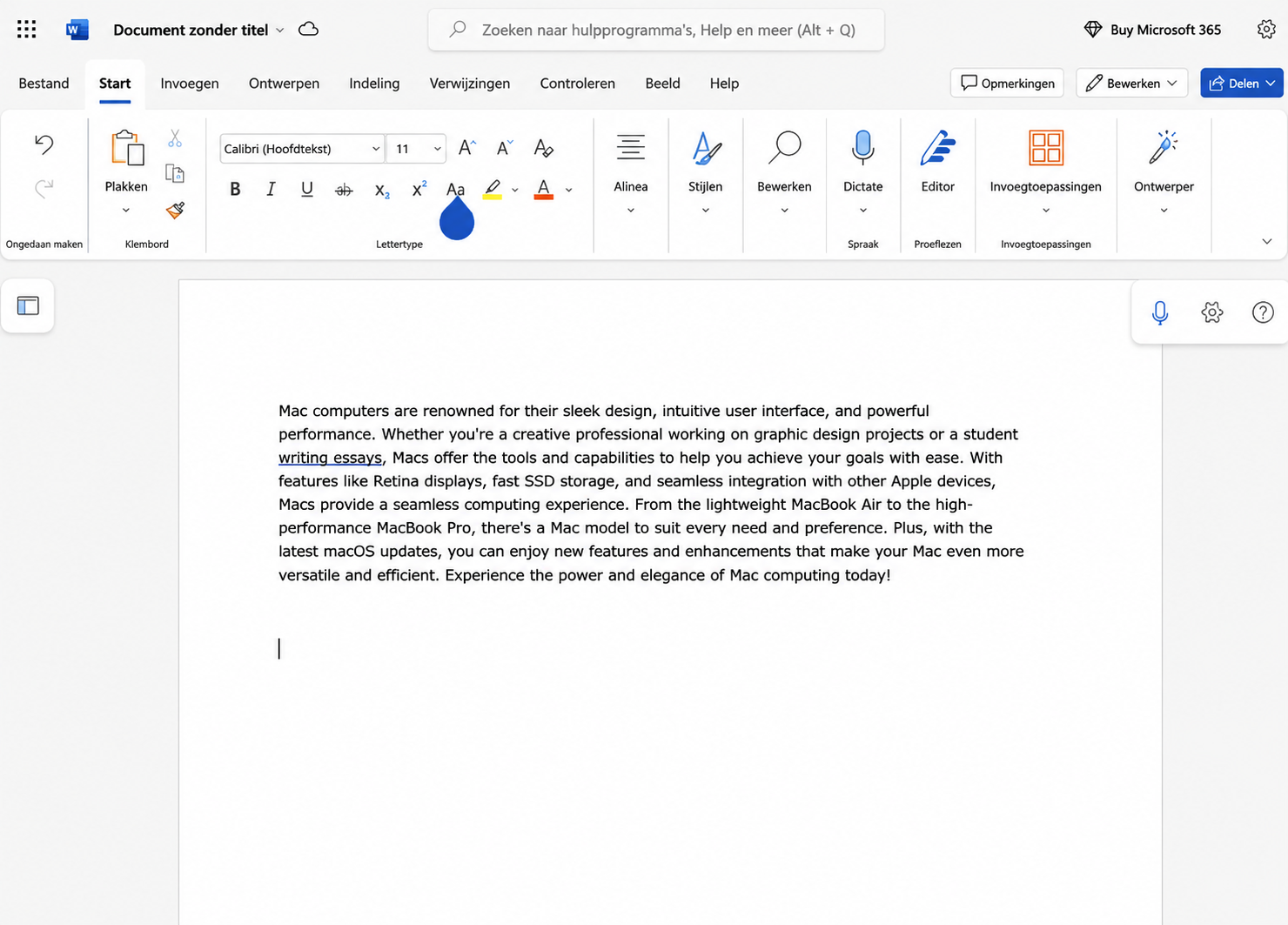Open dictation help question mark
The image size is (1288, 925).
[1263, 312]
